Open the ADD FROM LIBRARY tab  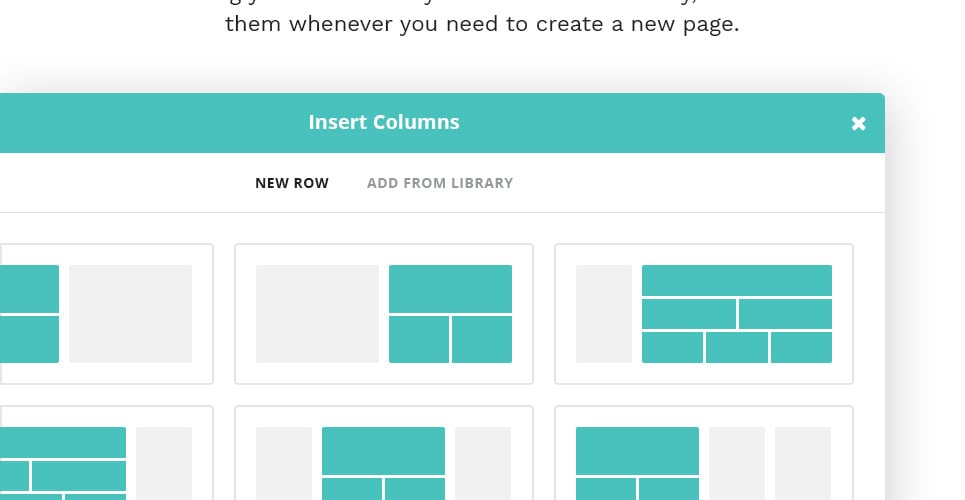click(440, 183)
